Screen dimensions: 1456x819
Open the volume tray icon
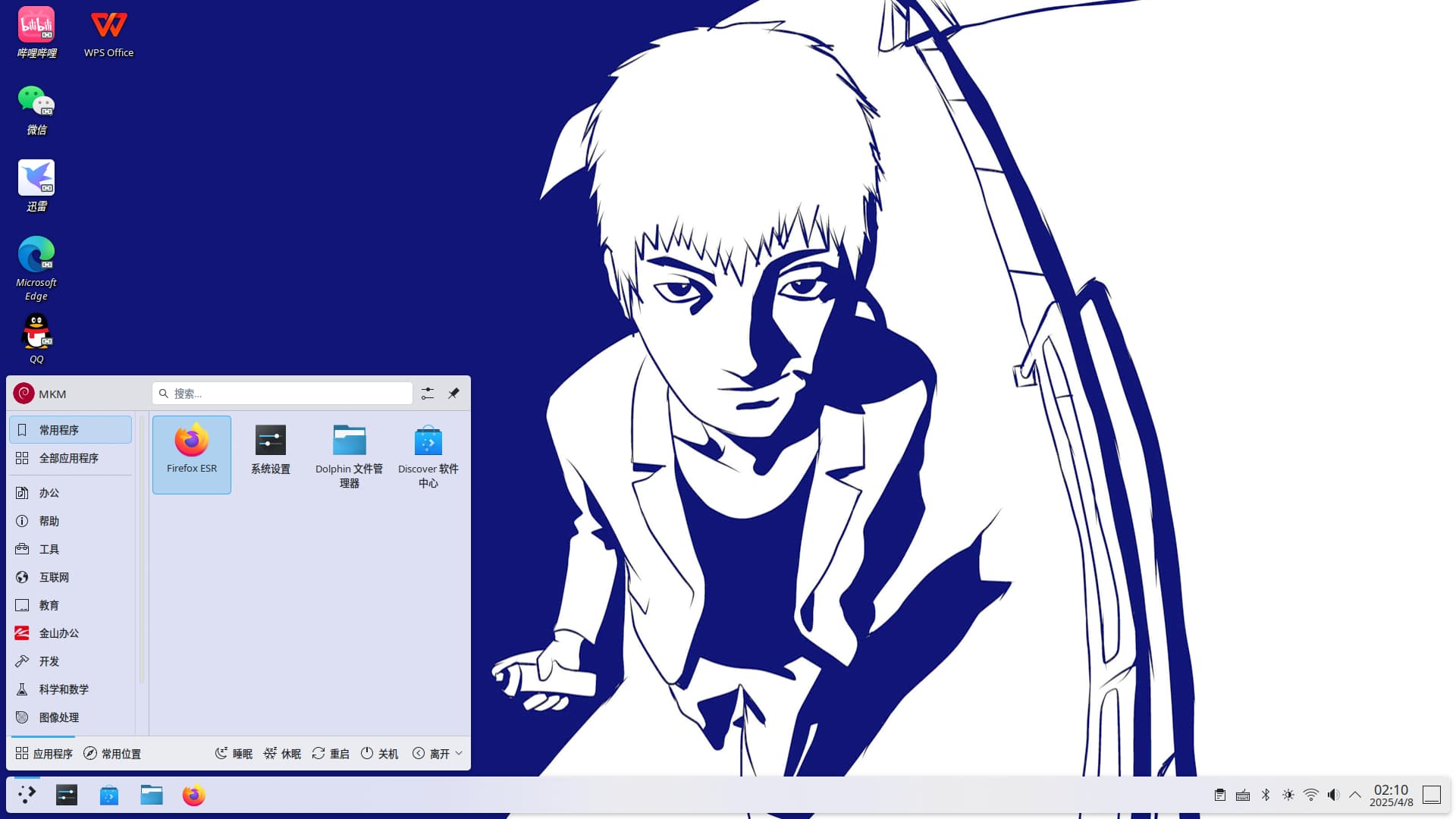(1333, 795)
